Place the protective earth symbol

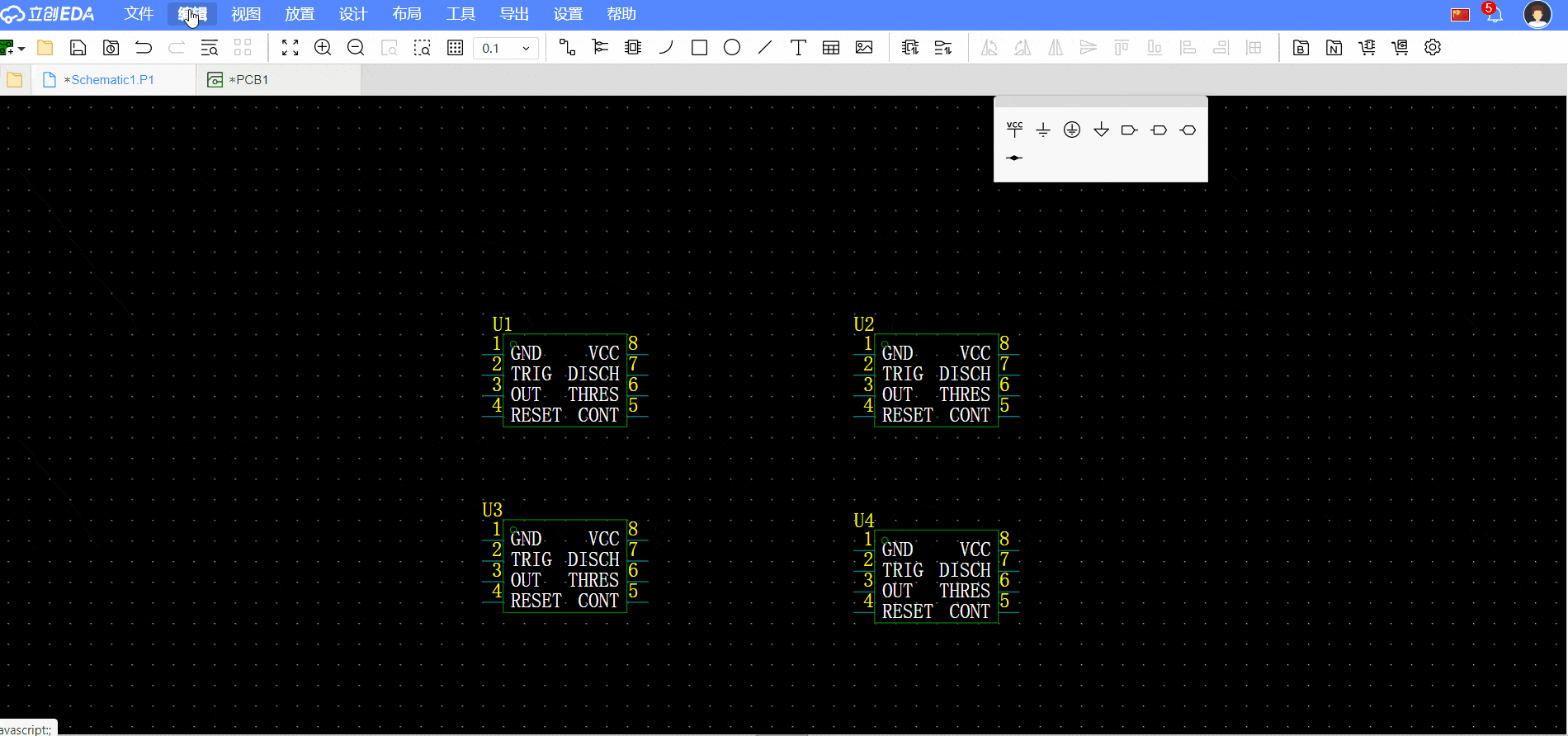[x=1072, y=130]
